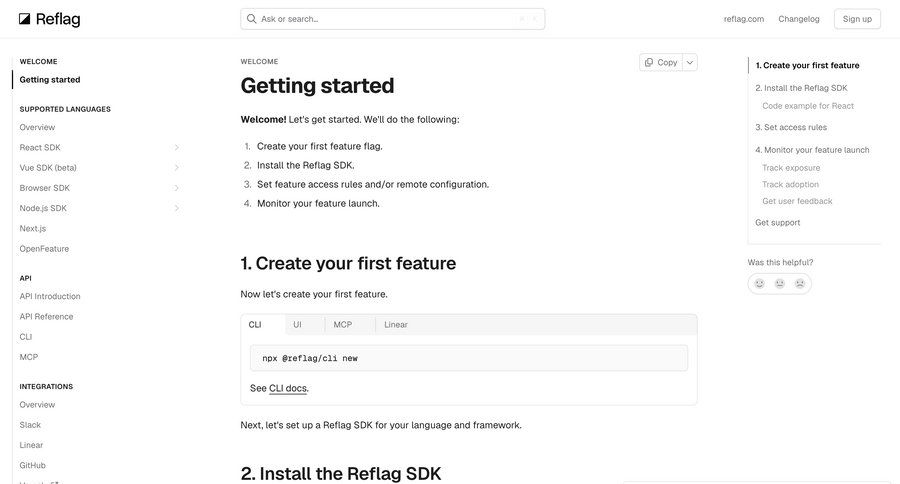900x484 pixels.
Task: Focus the Ask or search field
Action: point(390,19)
